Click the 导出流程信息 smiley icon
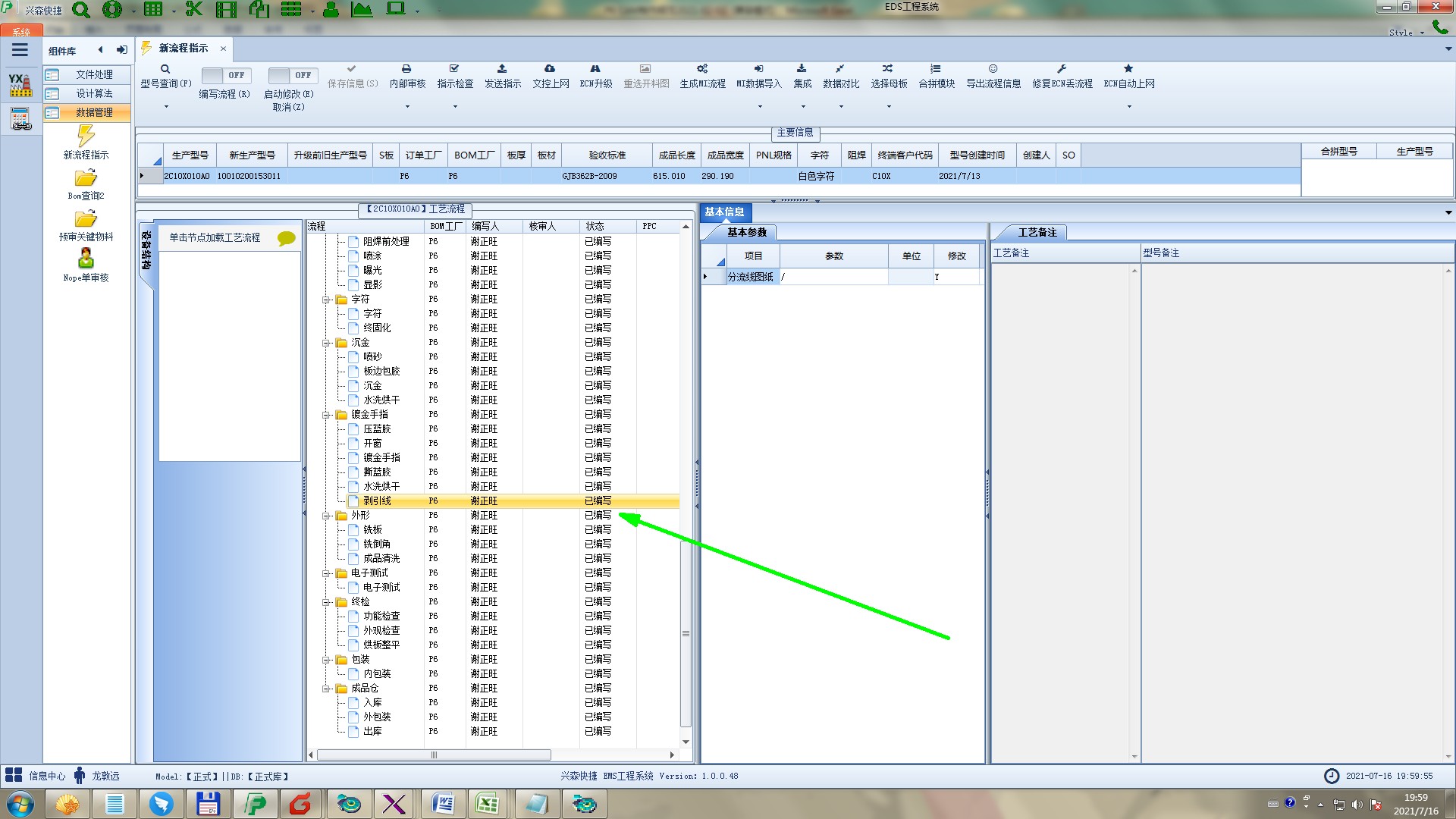This screenshot has height=819, width=1456. (x=993, y=68)
